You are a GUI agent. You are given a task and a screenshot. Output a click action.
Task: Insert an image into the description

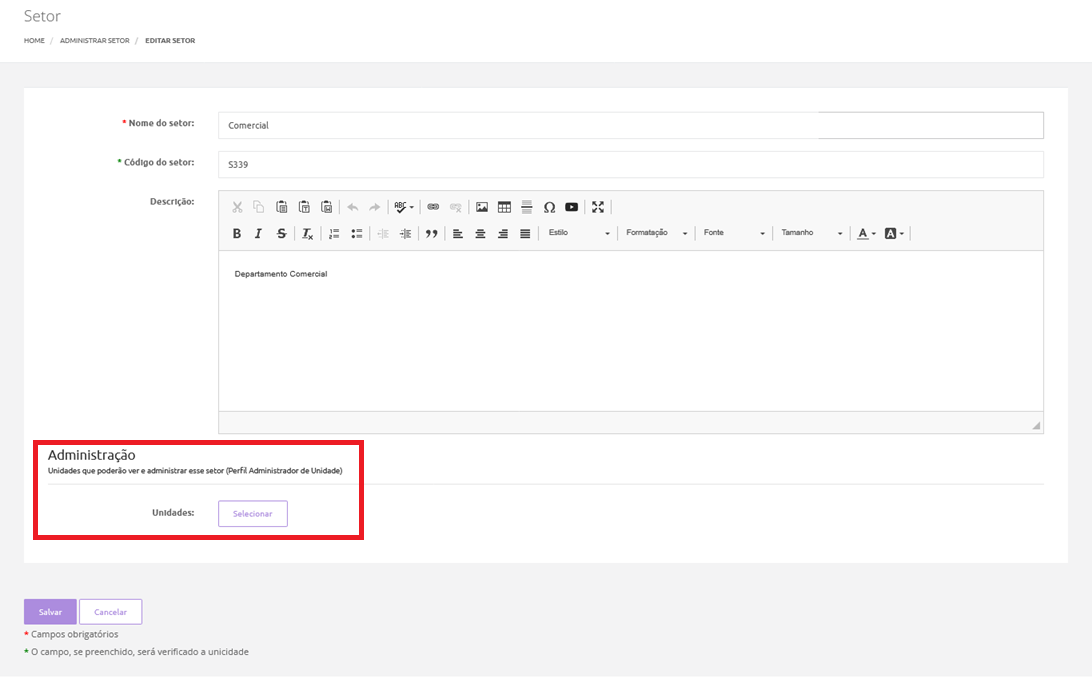(x=482, y=207)
